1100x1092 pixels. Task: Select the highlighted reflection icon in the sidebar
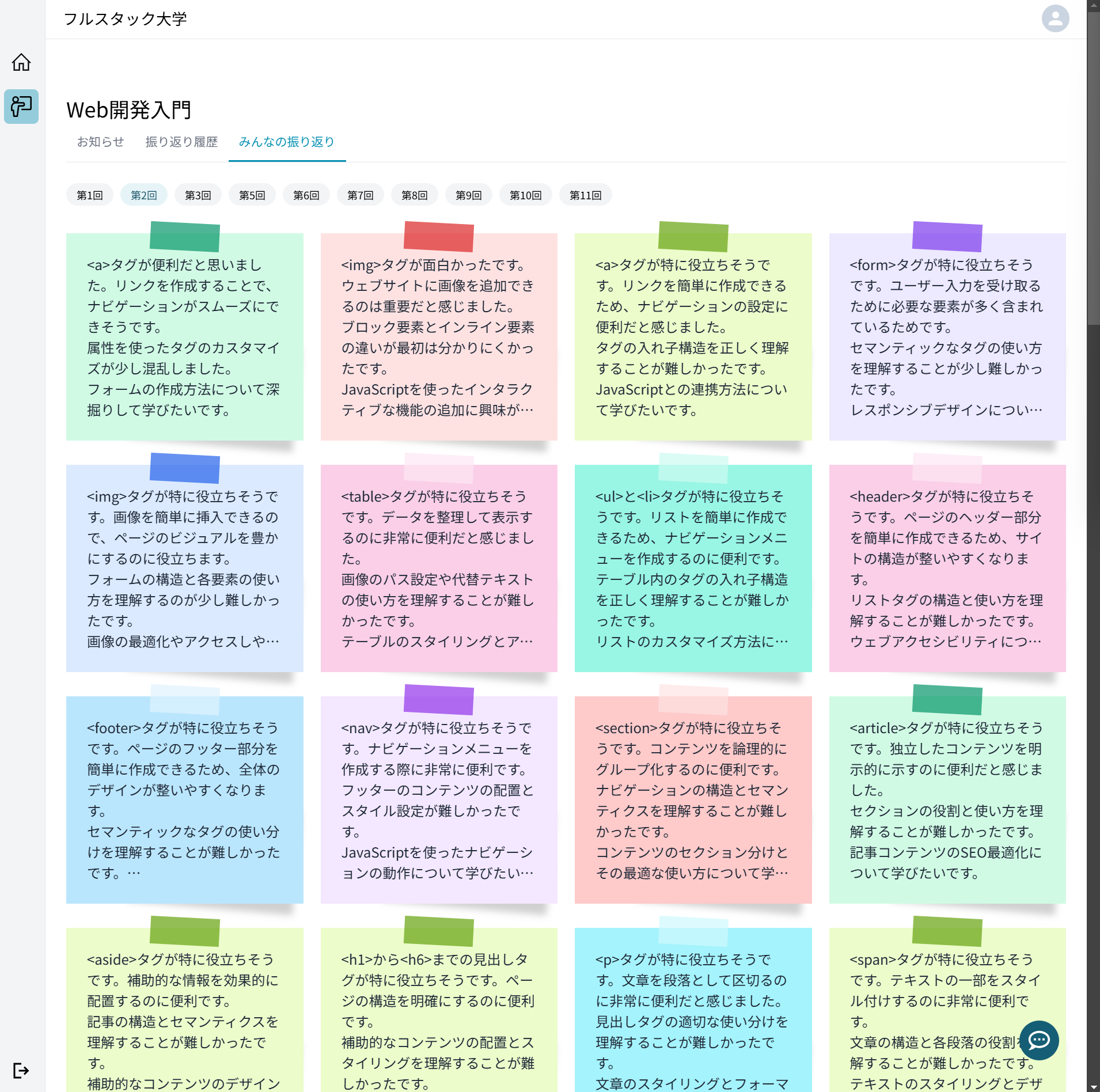(21, 107)
